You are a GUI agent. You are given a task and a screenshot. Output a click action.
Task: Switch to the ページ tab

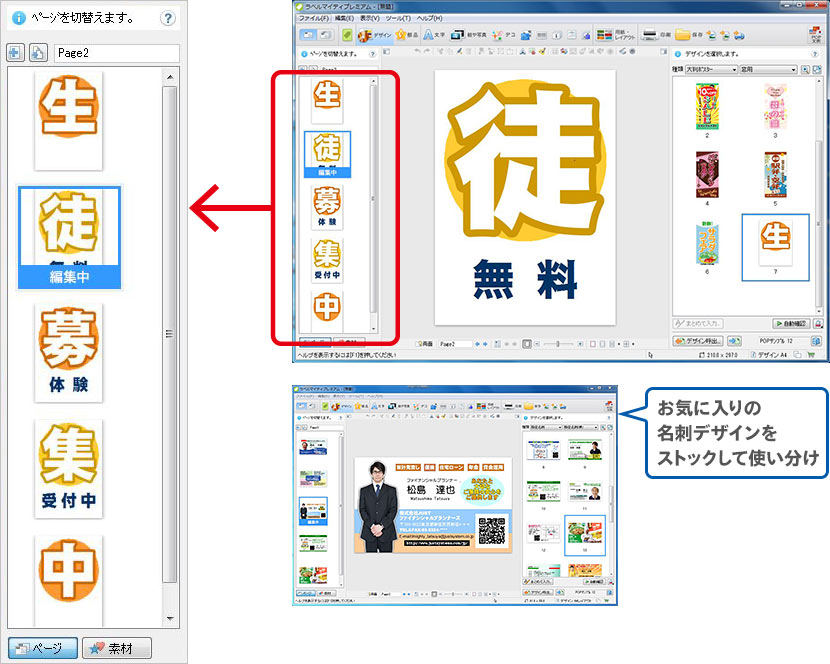[41, 648]
